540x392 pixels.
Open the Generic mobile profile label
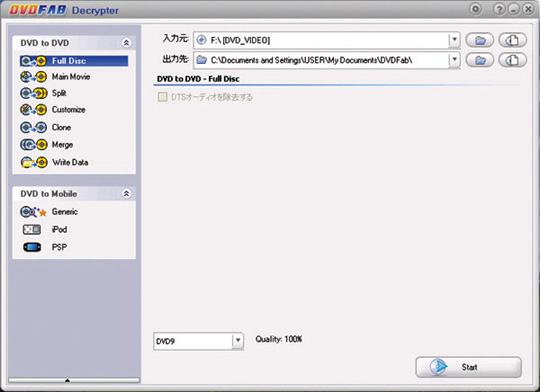click(x=65, y=212)
